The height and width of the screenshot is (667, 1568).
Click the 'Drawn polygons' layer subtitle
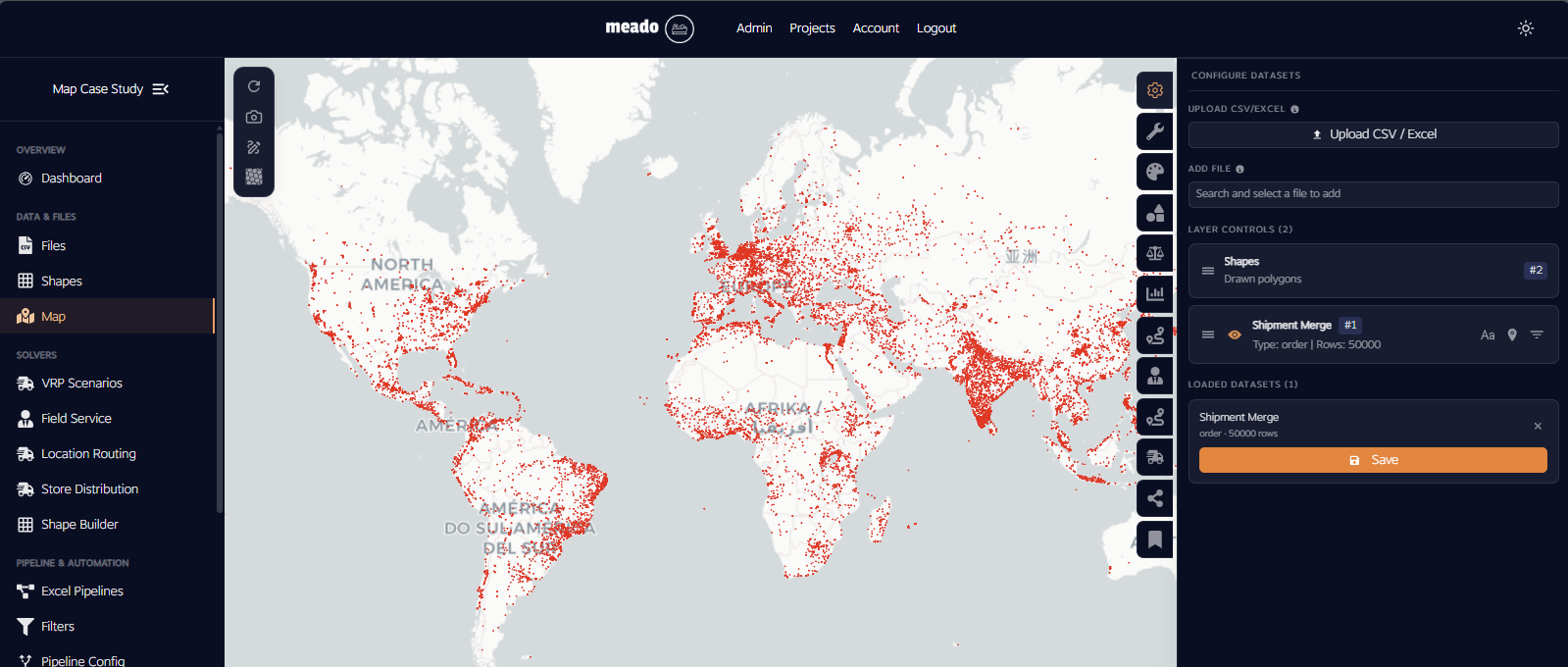1263,280
